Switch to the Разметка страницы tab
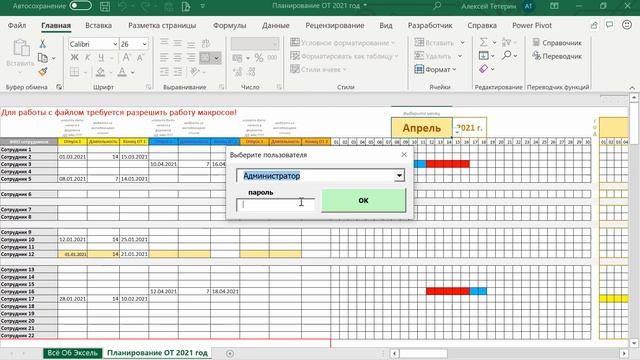 point(162,25)
